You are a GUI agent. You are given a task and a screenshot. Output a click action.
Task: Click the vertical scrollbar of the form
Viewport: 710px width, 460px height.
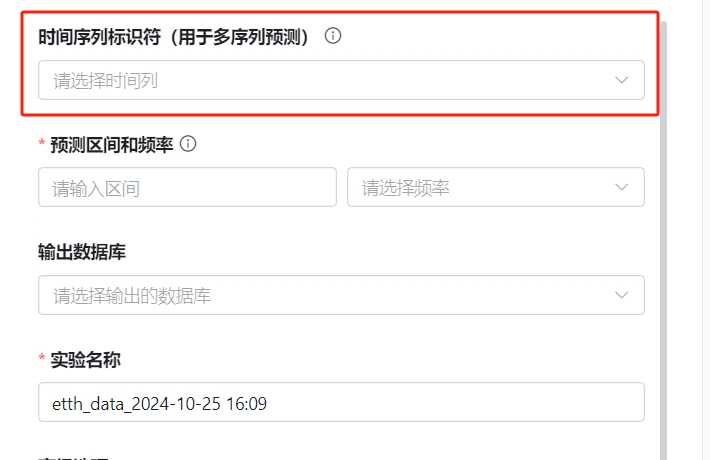tap(664, 240)
